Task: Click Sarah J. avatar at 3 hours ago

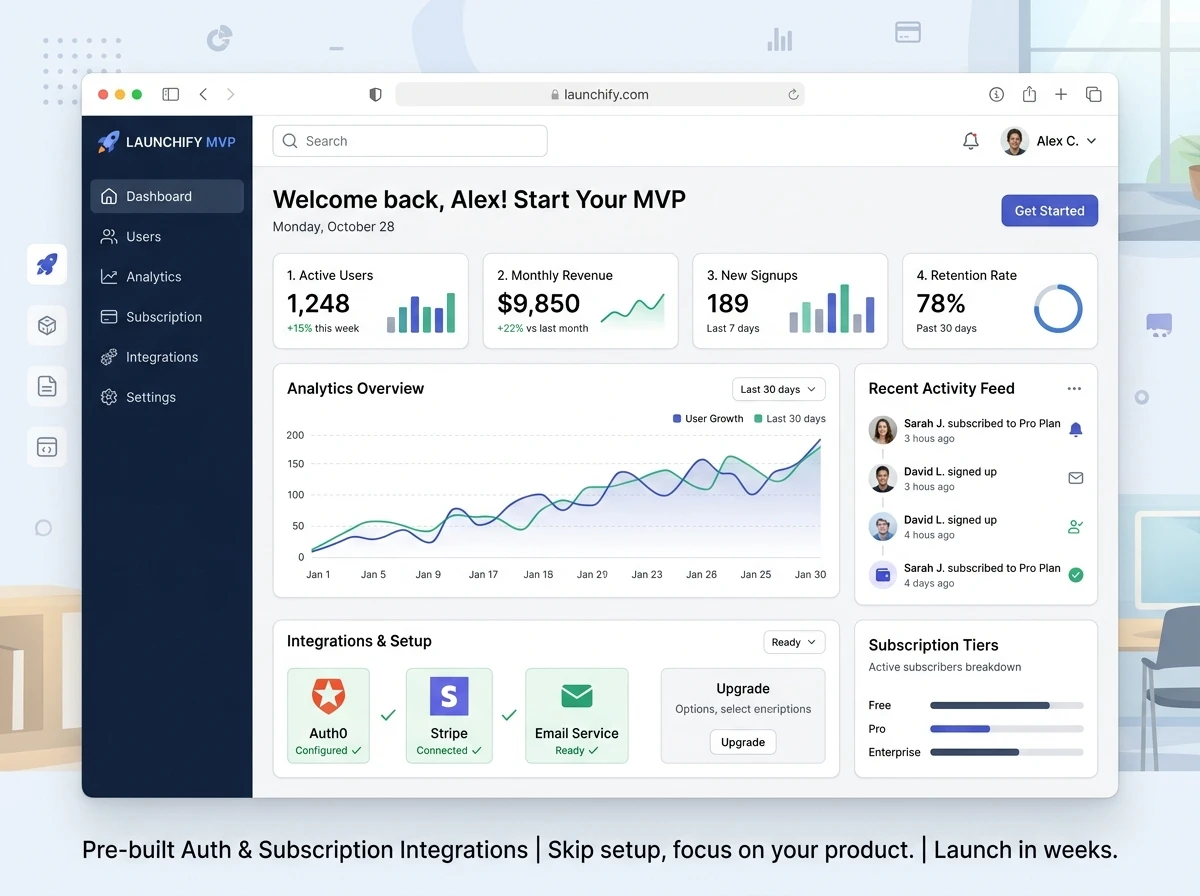Action: tap(883, 430)
